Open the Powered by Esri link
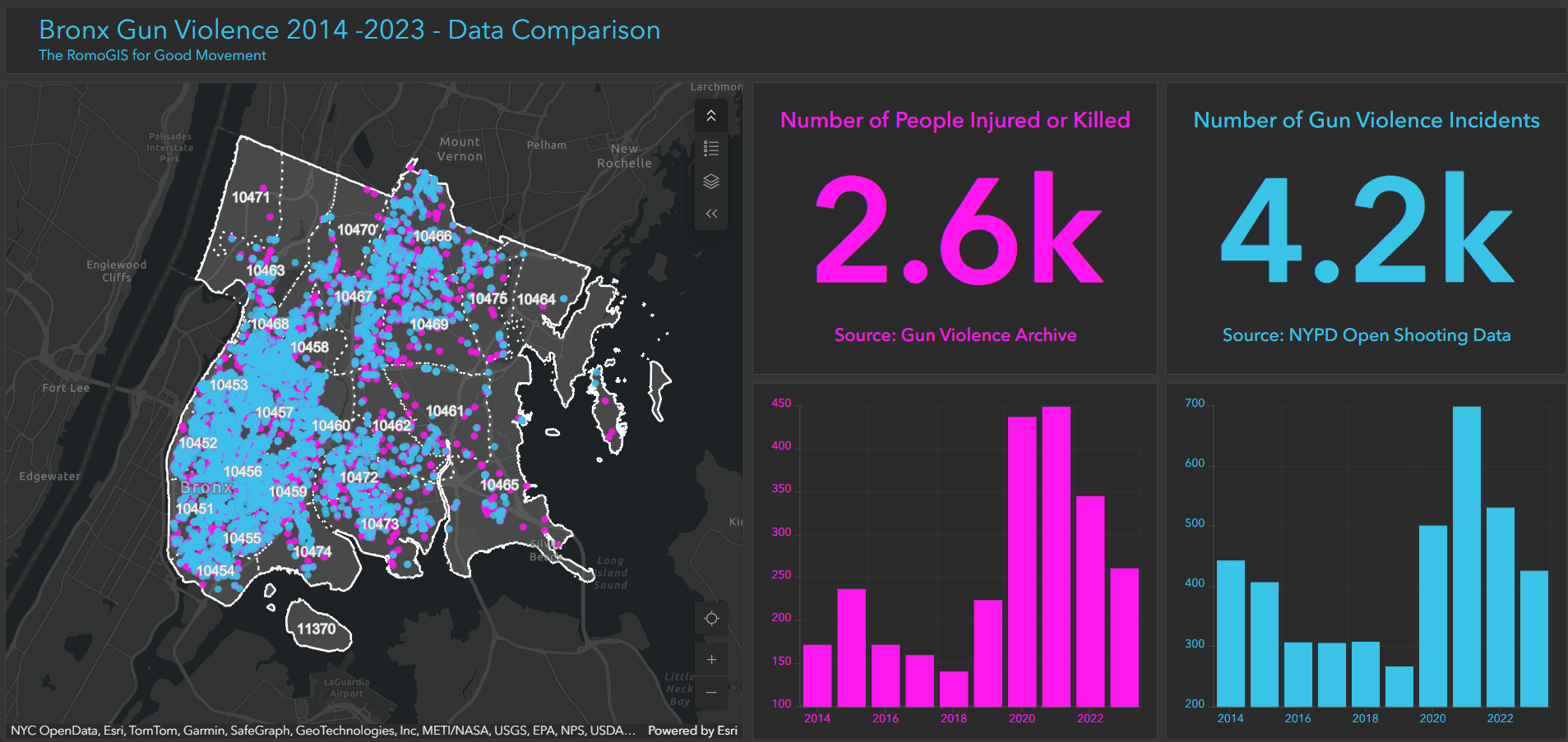This screenshot has height=742, width=1568. tap(692, 730)
